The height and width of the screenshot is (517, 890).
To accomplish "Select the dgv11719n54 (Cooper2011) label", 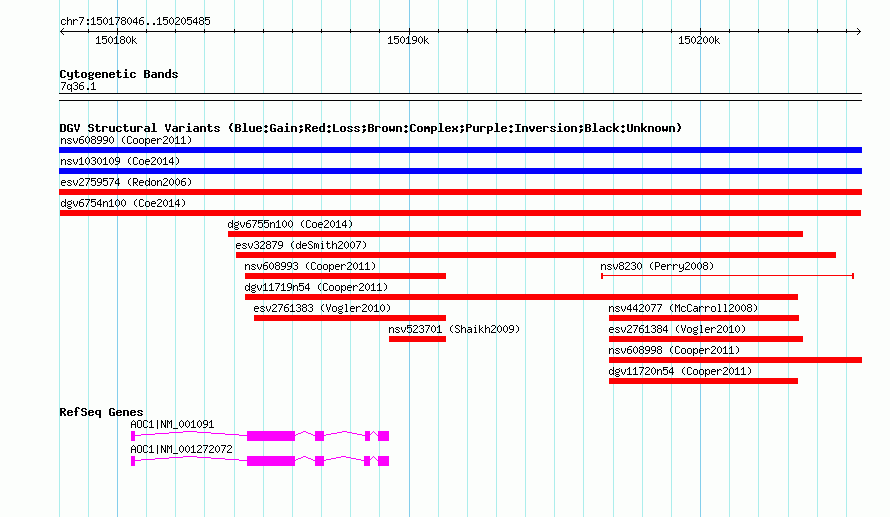I will 316,287.
